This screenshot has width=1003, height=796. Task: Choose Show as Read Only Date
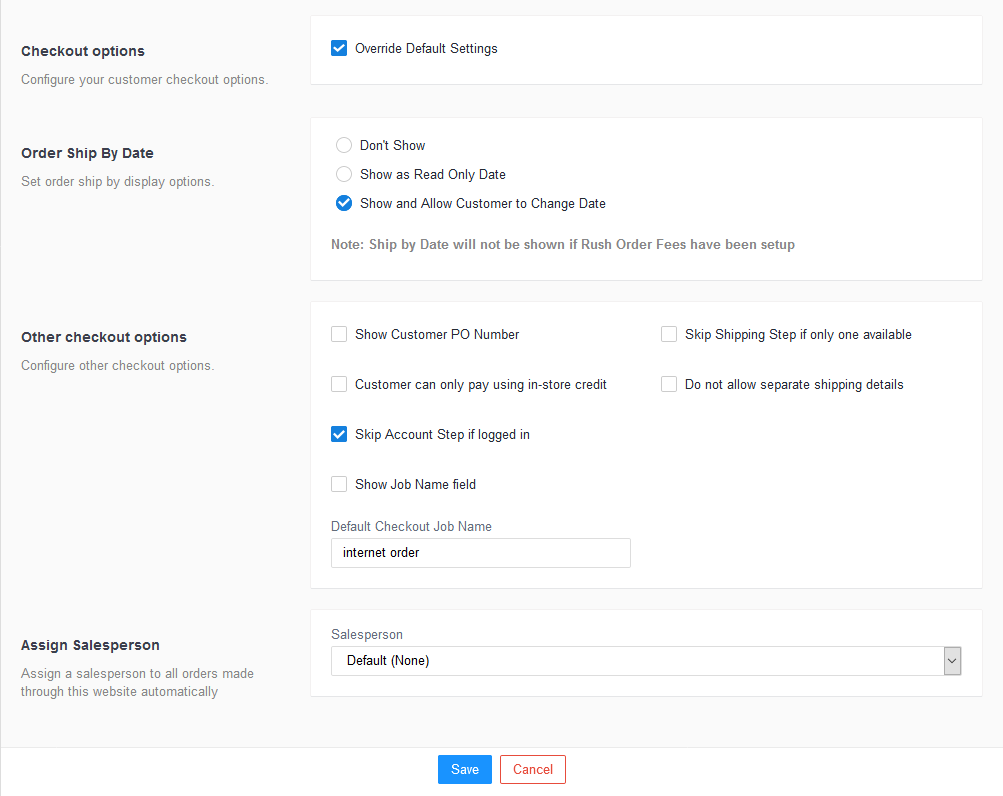(x=344, y=174)
